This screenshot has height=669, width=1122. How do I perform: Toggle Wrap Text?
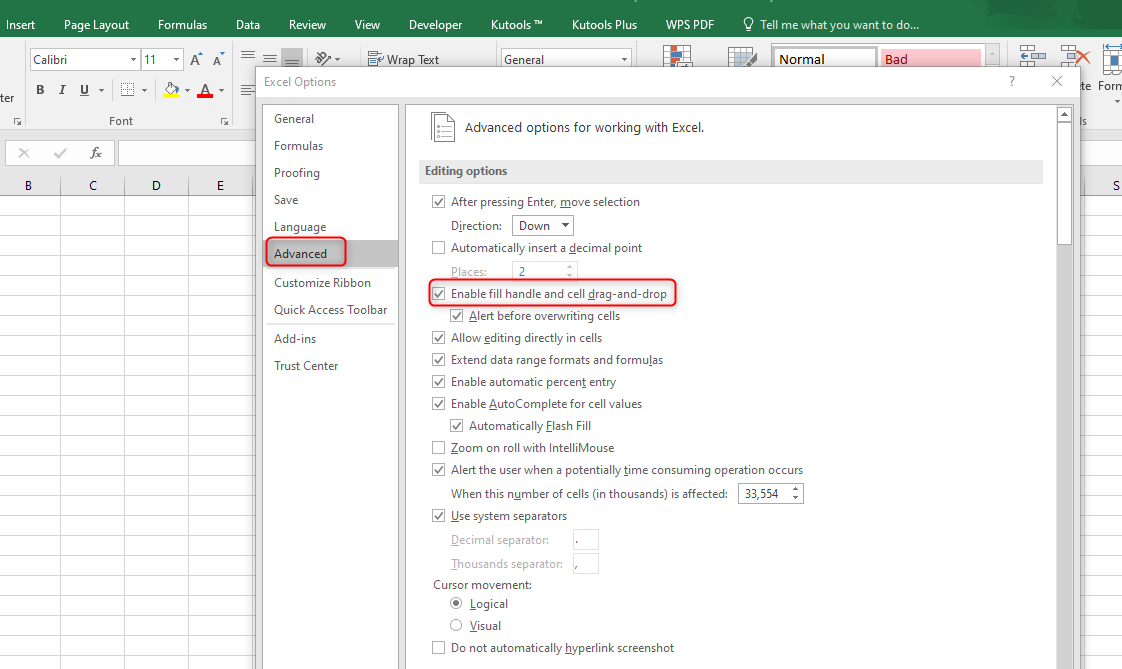pyautogui.click(x=403, y=59)
